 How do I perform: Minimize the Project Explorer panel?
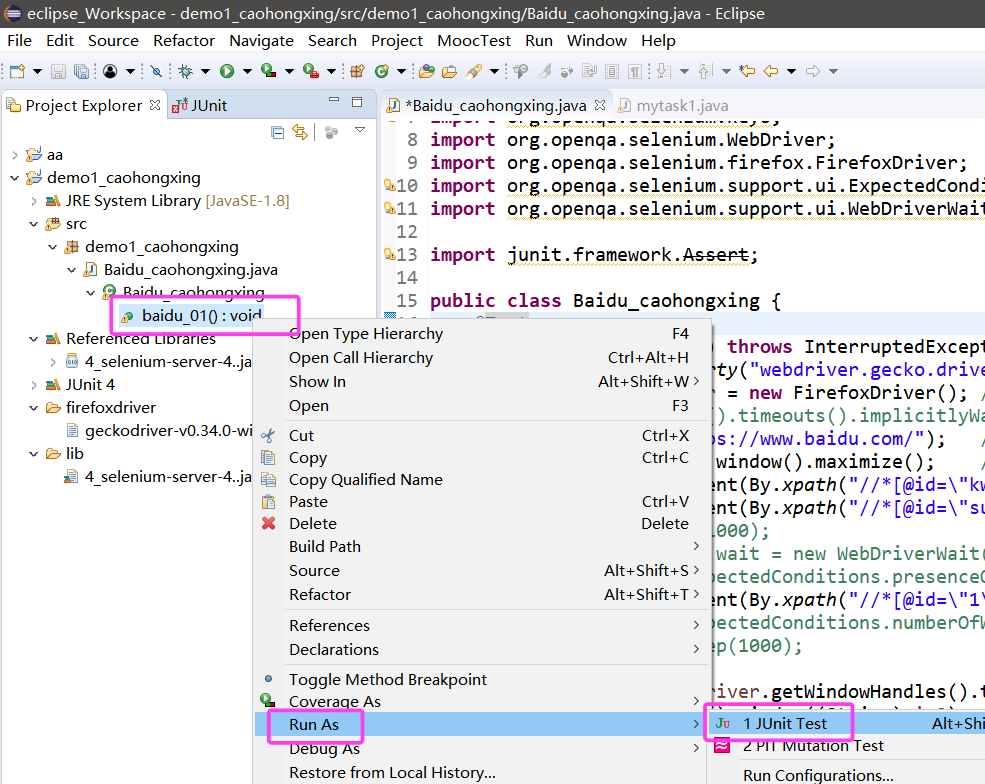point(334,100)
